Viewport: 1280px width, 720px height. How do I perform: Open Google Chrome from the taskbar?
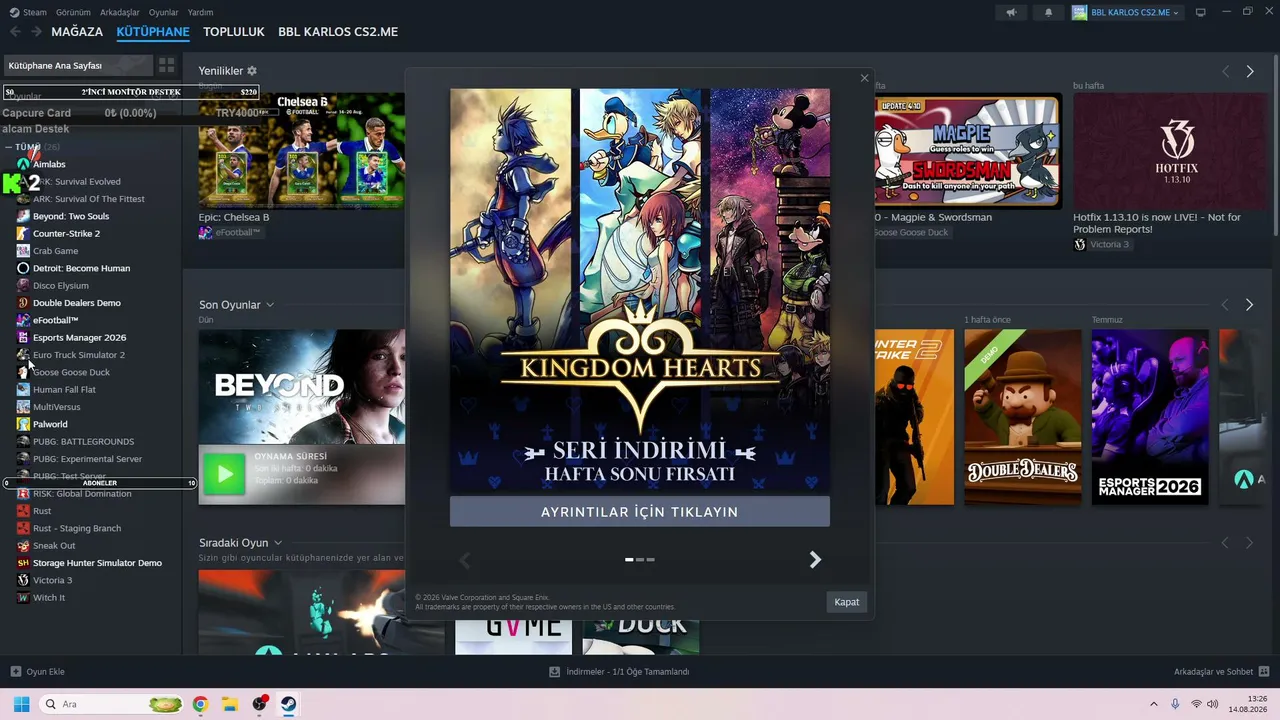200,704
